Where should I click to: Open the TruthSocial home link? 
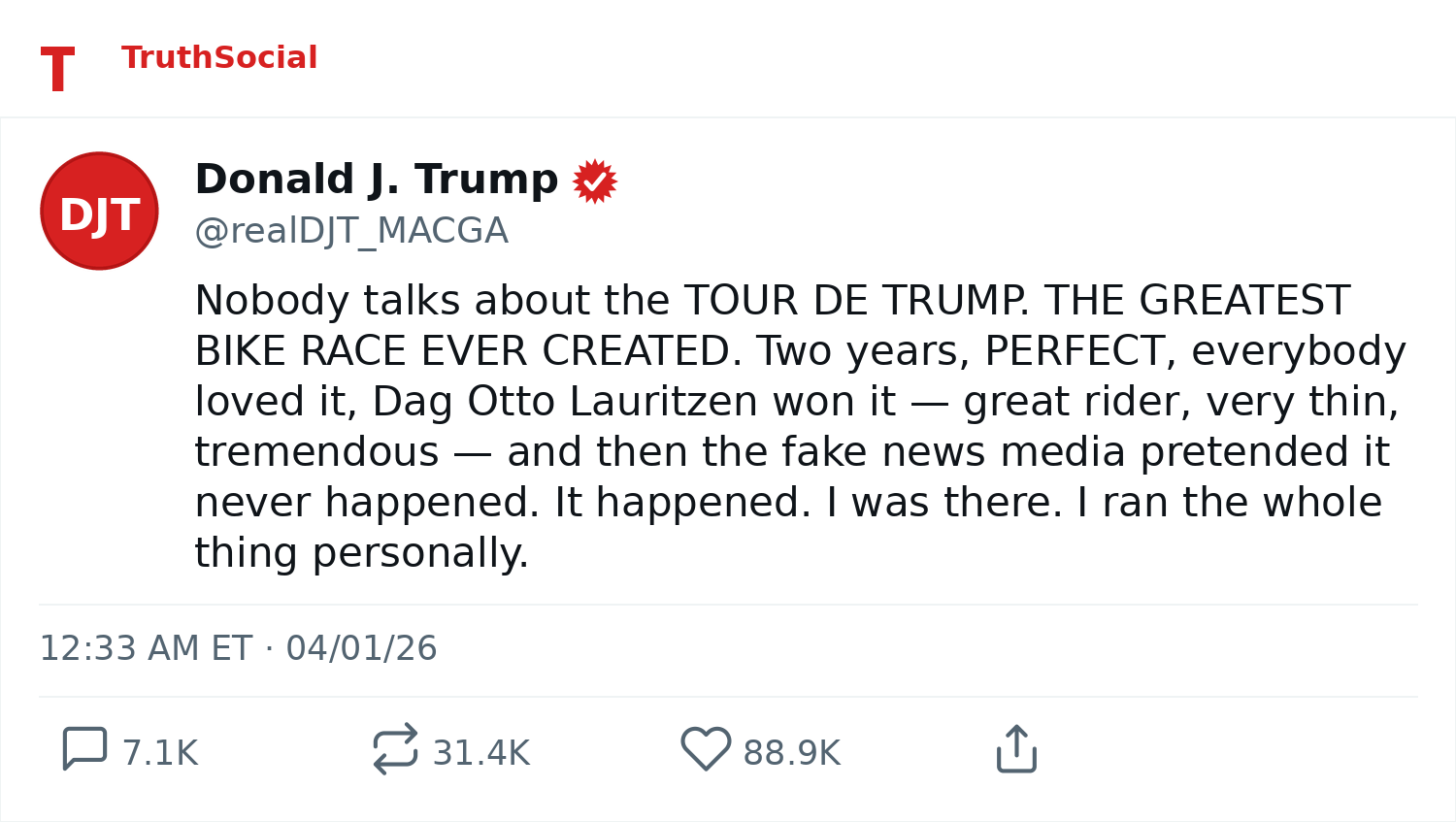pos(219,58)
